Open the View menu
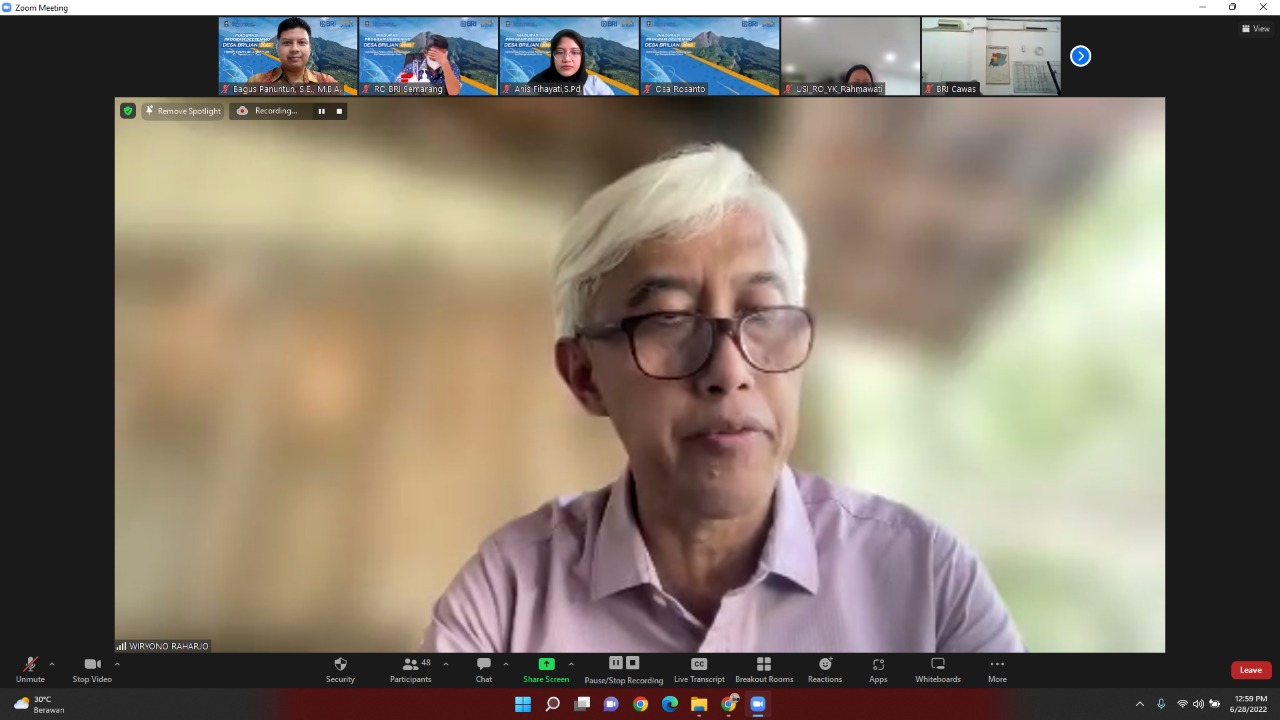 pyautogui.click(x=1255, y=28)
